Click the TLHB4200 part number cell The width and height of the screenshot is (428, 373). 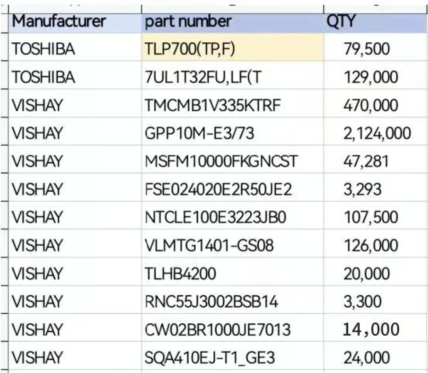point(232,272)
